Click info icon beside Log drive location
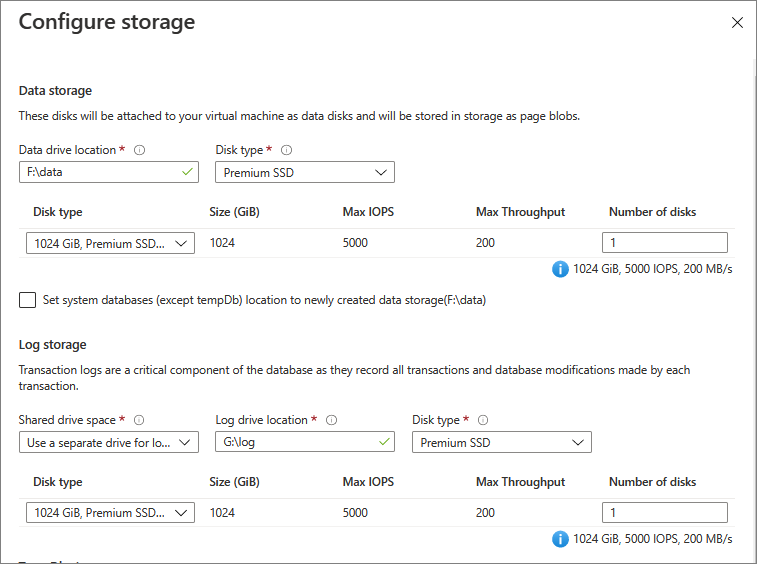The height and width of the screenshot is (564, 757). 332,420
